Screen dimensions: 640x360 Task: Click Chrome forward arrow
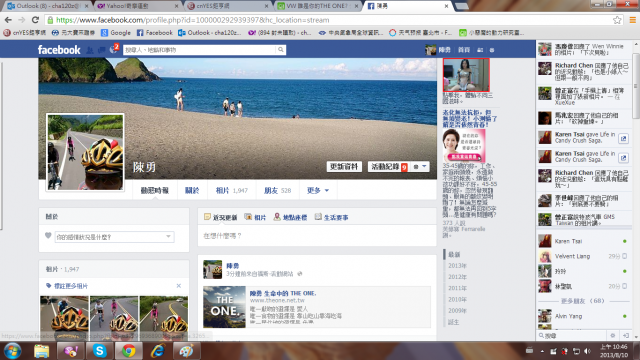(22, 20)
